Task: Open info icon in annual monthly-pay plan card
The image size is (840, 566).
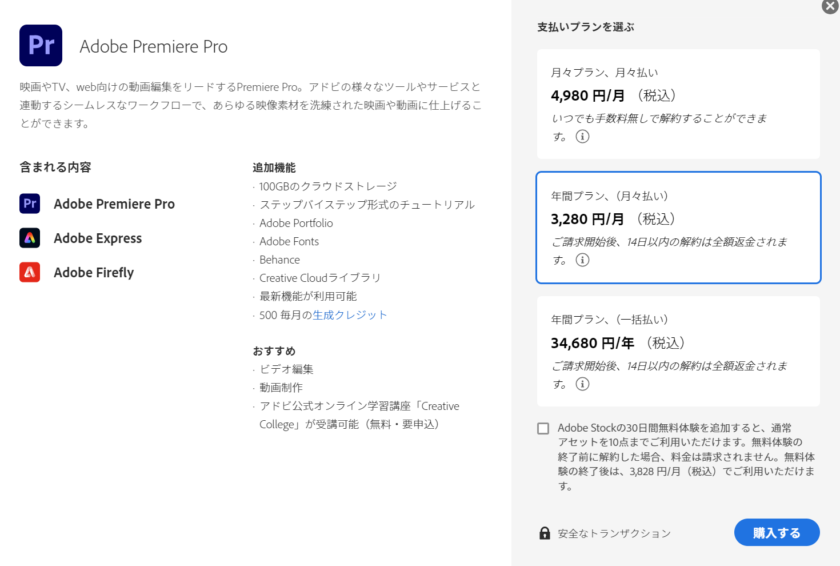Action: click(x=582, y=260)
